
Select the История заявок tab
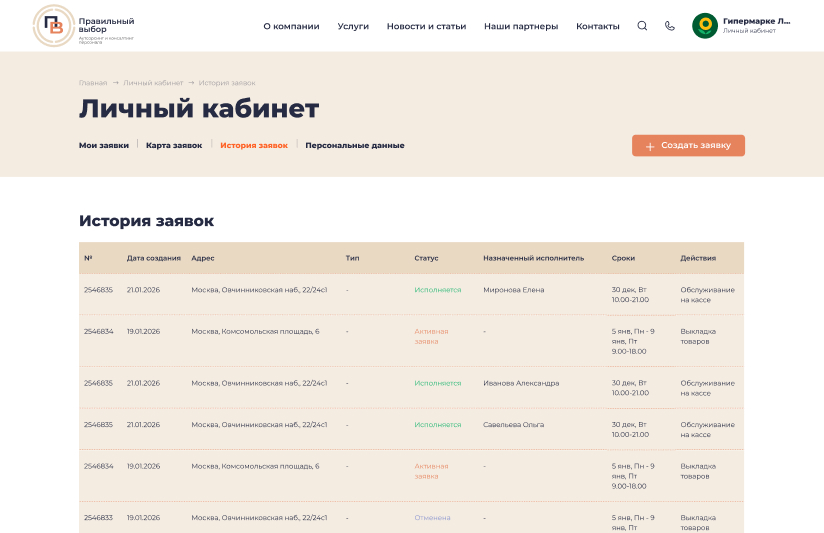point(254,146)
